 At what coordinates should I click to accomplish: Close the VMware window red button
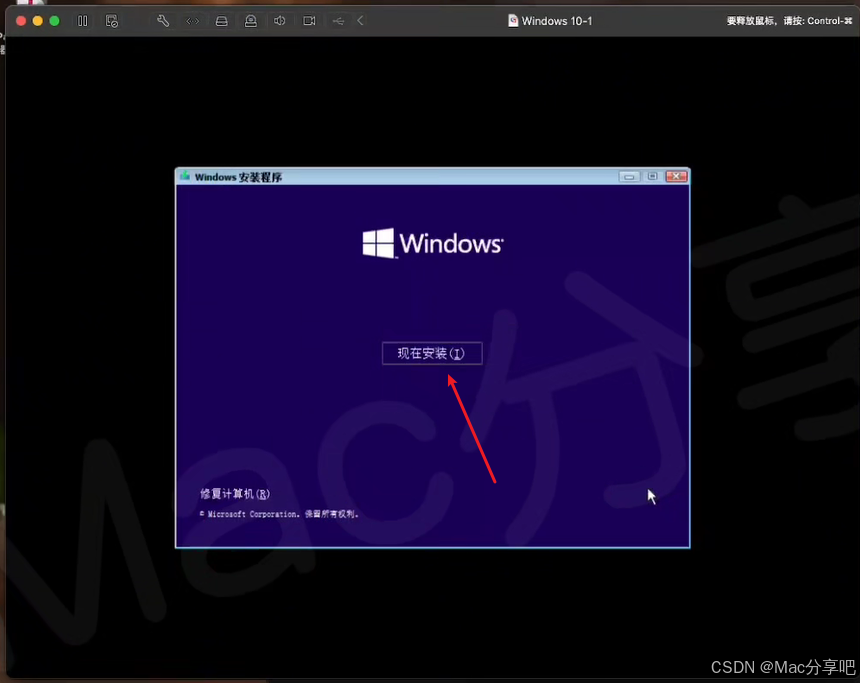(x=21, y=21)
